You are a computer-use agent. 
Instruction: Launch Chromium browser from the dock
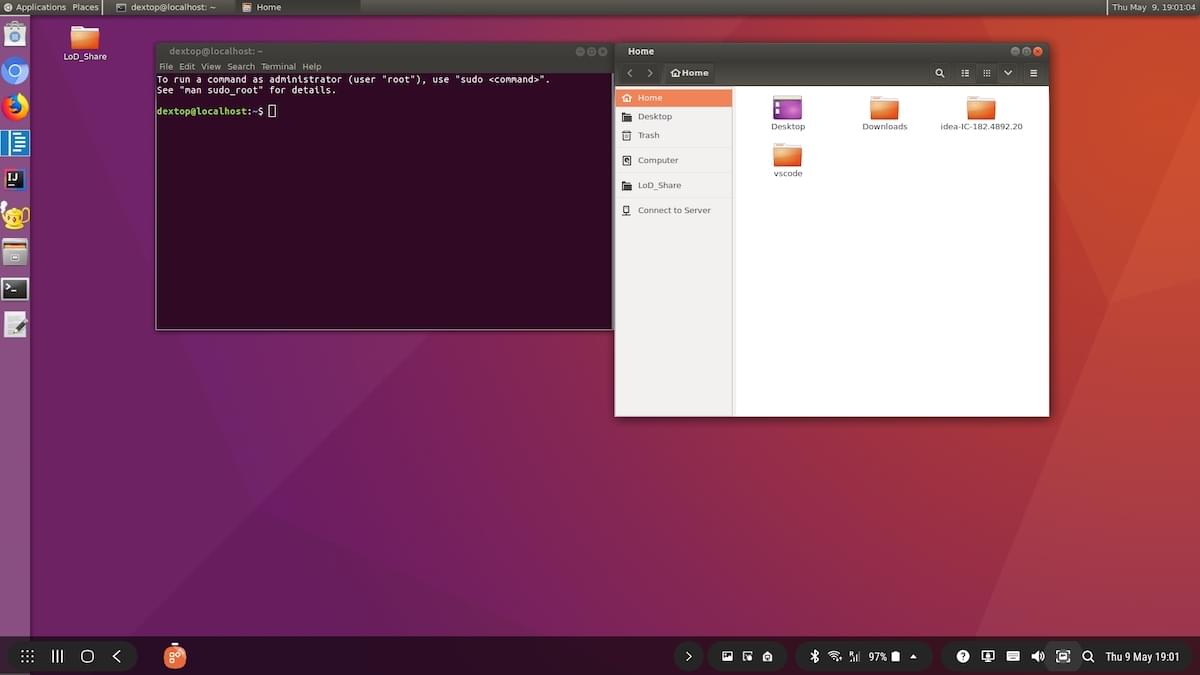[x=15, y=71]
